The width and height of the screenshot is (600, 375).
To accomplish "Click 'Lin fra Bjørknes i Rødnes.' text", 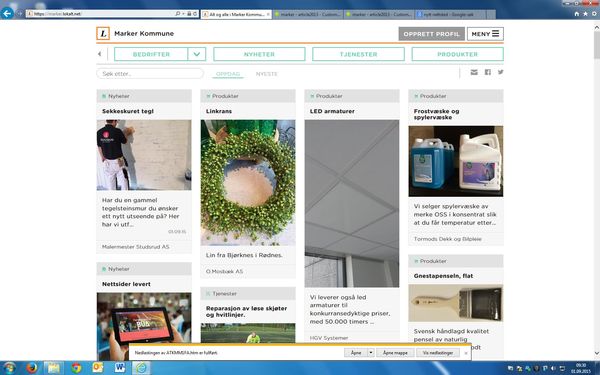I will [x=244, y=255].
